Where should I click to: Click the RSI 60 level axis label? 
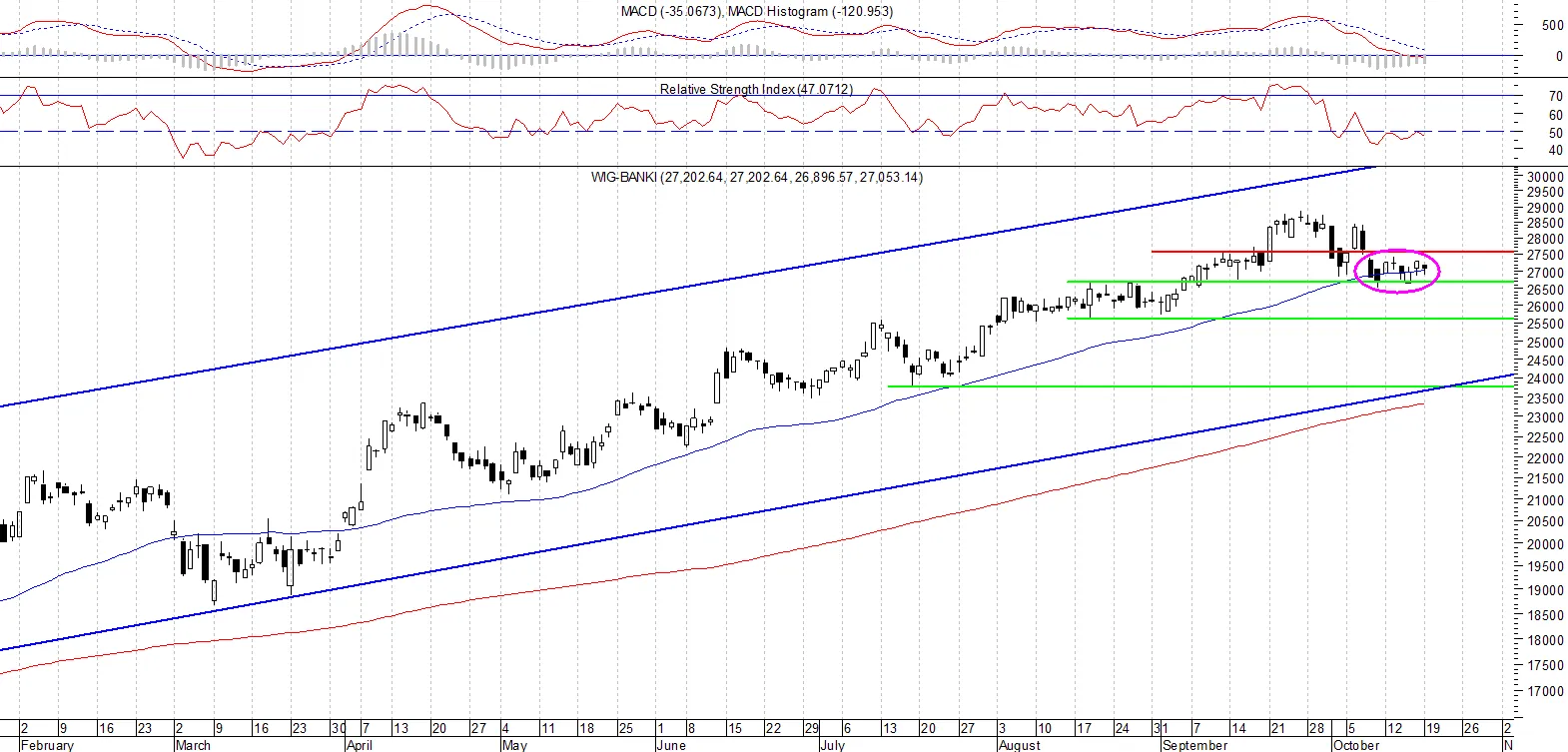1555,115
